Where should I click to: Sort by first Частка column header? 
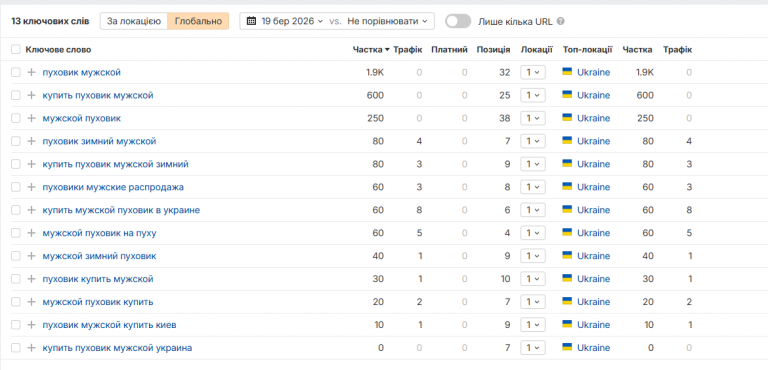click(371, 49)
